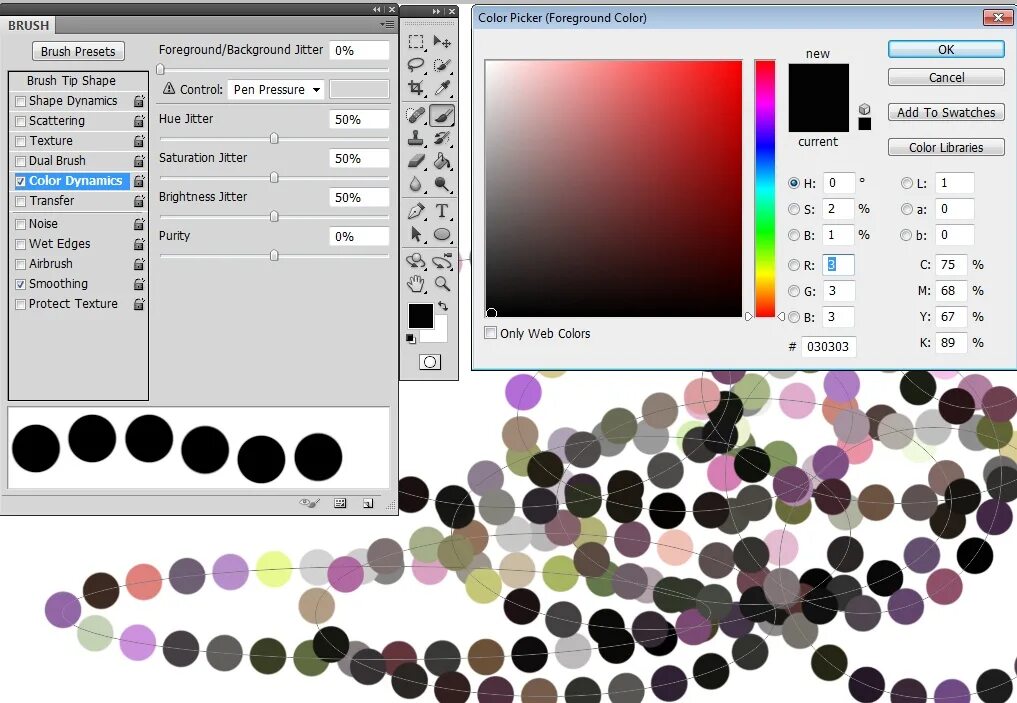
Task: Select the Type tool
Action: click(x=443, y=211)
